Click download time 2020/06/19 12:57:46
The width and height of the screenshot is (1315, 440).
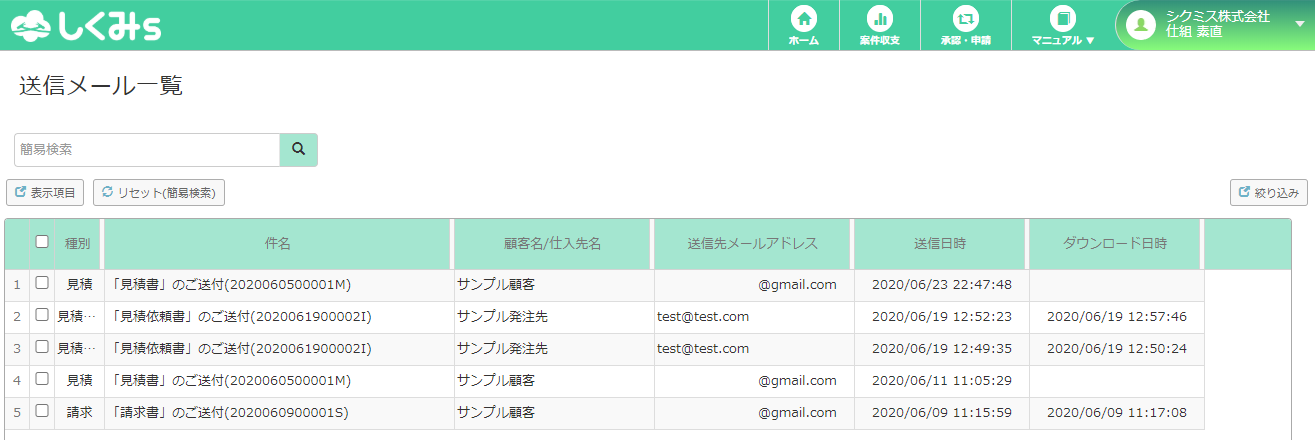coord(1117,316)
